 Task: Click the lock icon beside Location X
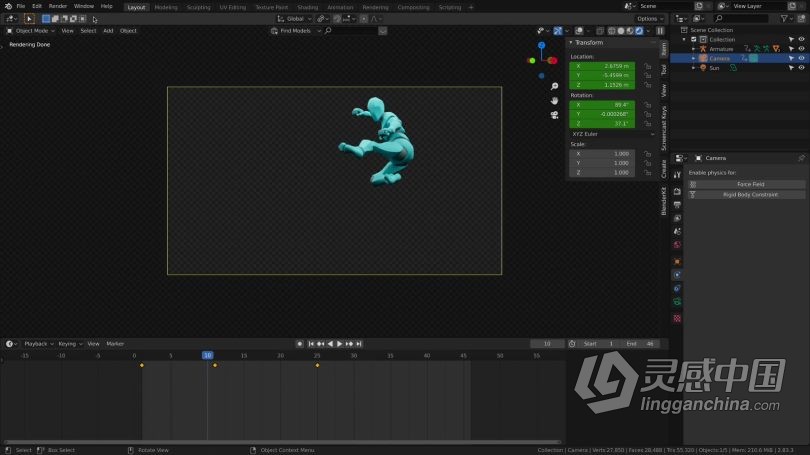pyautogui.click(x=647, y=66)
